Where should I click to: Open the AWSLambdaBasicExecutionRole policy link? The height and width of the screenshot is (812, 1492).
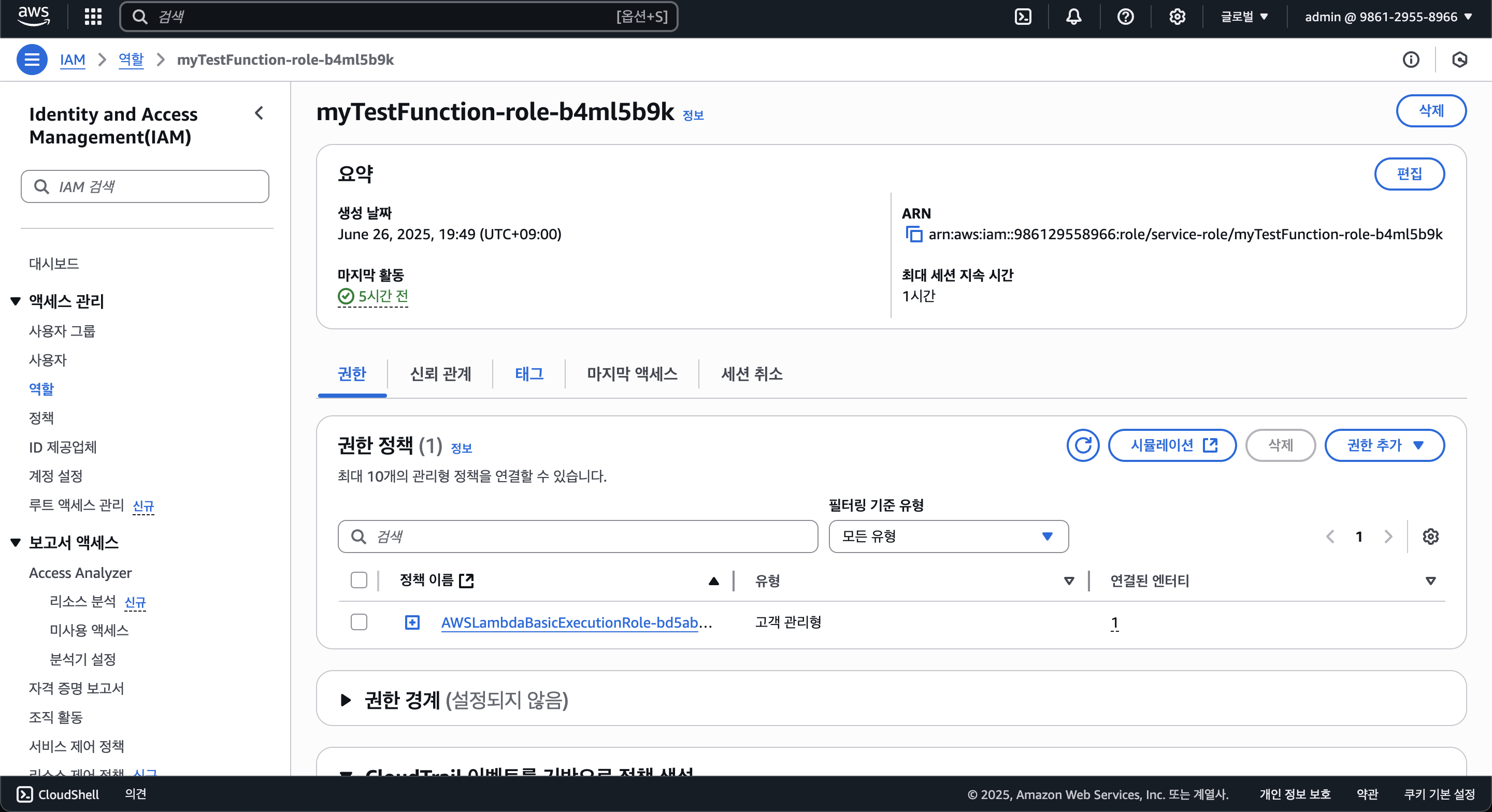pyautogui.click(x=569, y=622)
